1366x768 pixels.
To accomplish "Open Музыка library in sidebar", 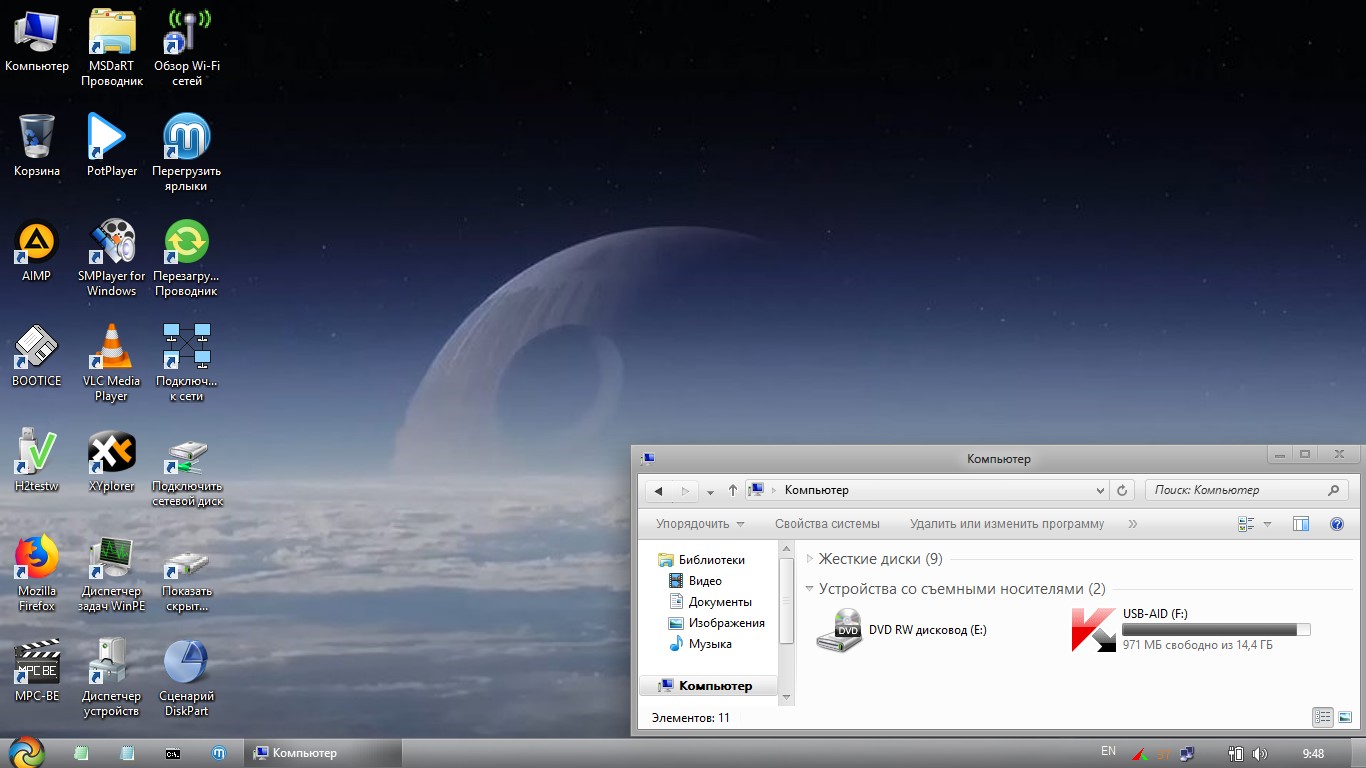I will tap(700, 644).
